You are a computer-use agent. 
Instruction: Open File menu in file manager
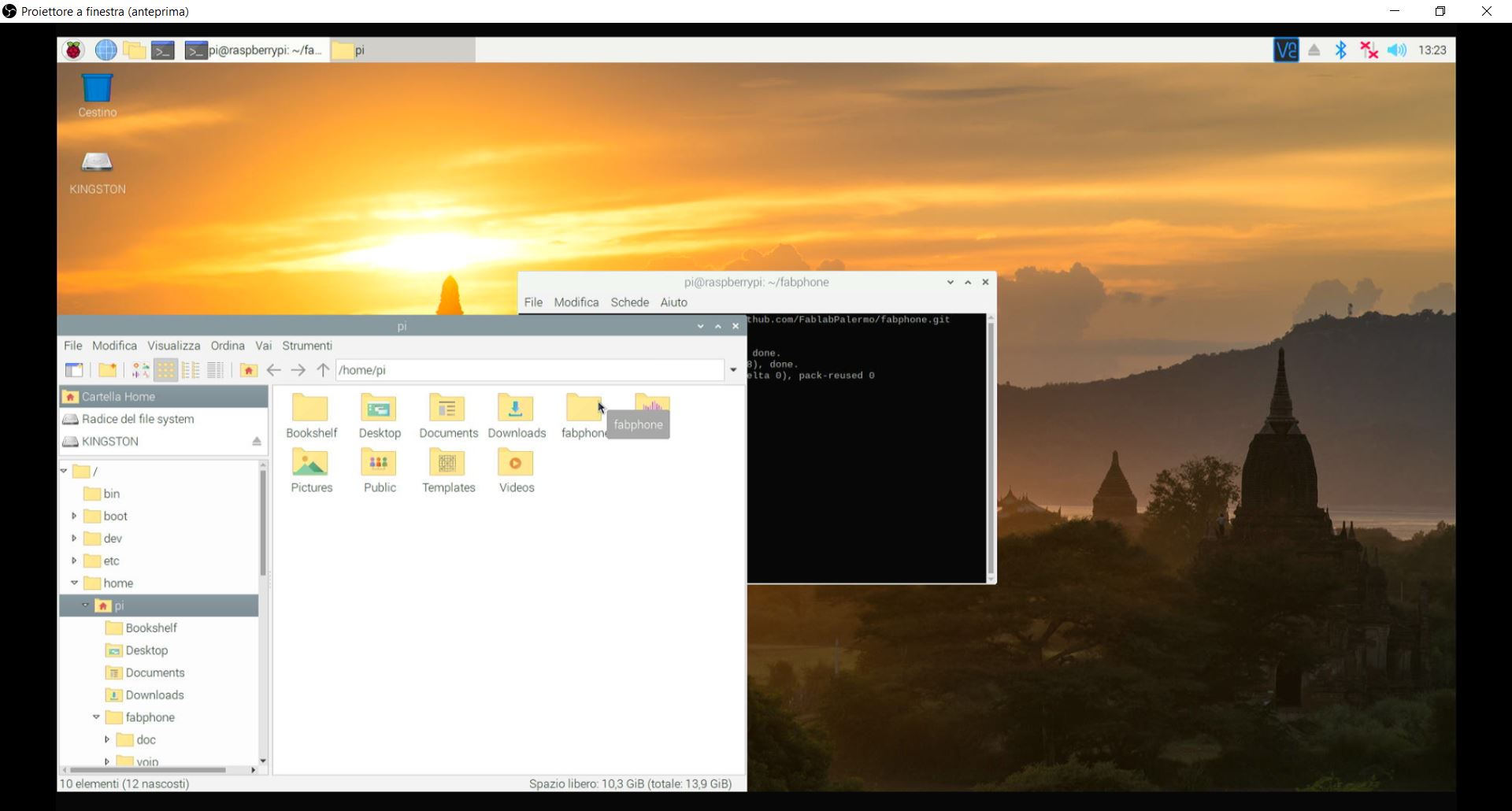(73, 346)
